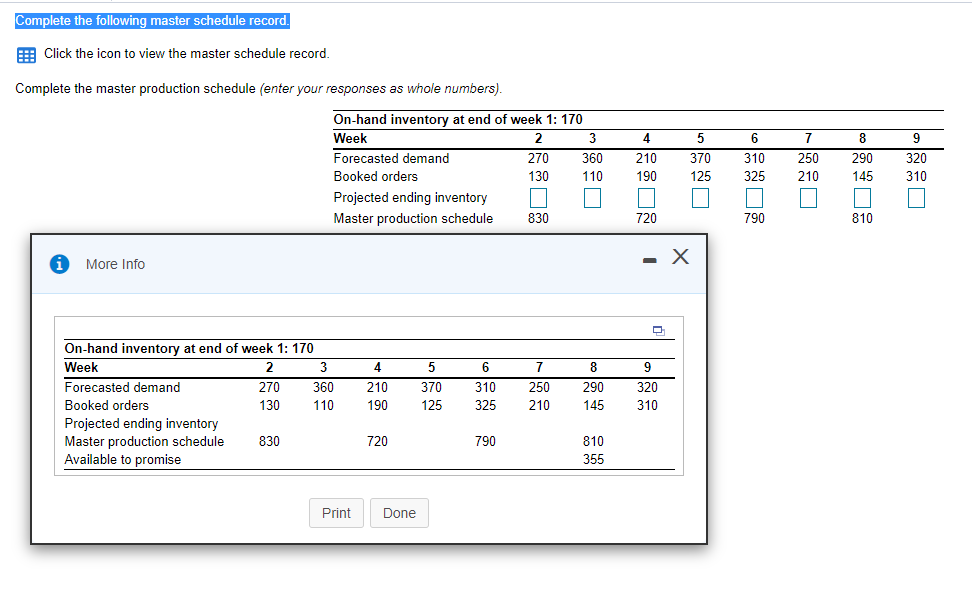Click week 5 booked orders 125 in dialog
This screenshot has width=972, height=597.
pos(431,405)
